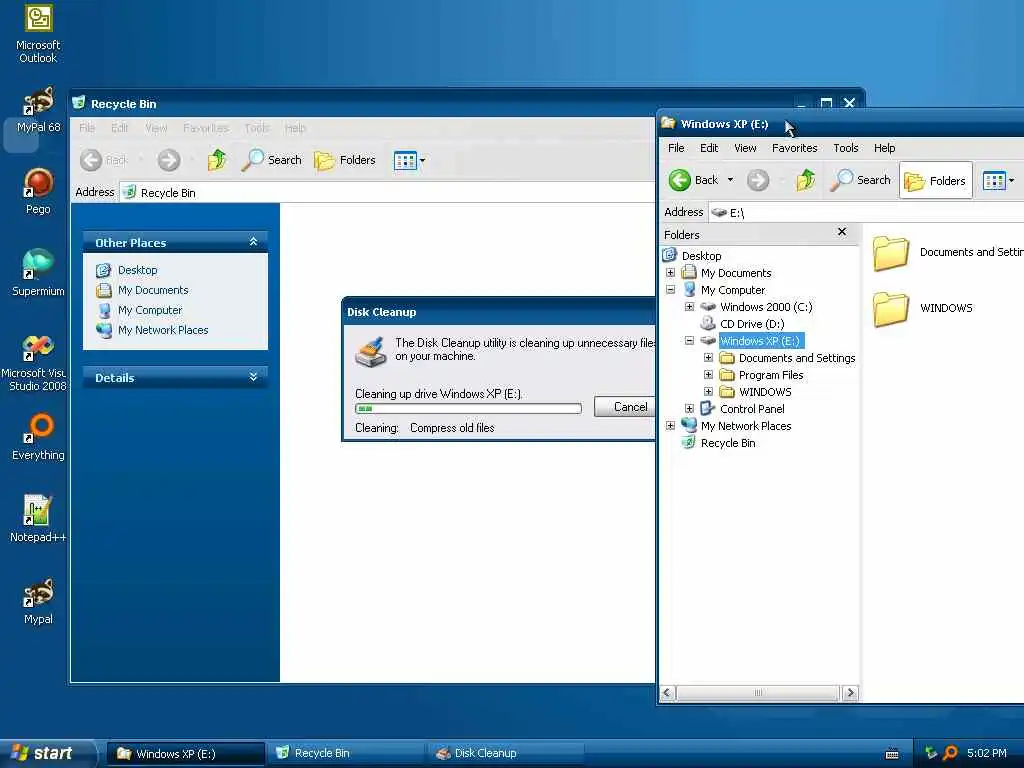Click Forward arrow in Windows XP (E:) window
Image resolution: width=1024 pixels, height=768 pixels.
pyautogui.click(x=758, y=180)
